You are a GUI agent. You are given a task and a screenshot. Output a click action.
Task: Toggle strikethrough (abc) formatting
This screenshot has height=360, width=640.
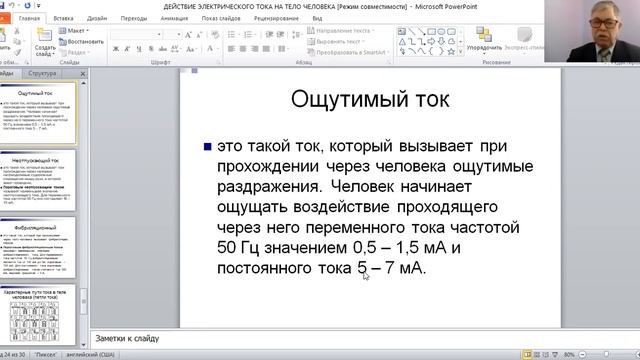163,49
